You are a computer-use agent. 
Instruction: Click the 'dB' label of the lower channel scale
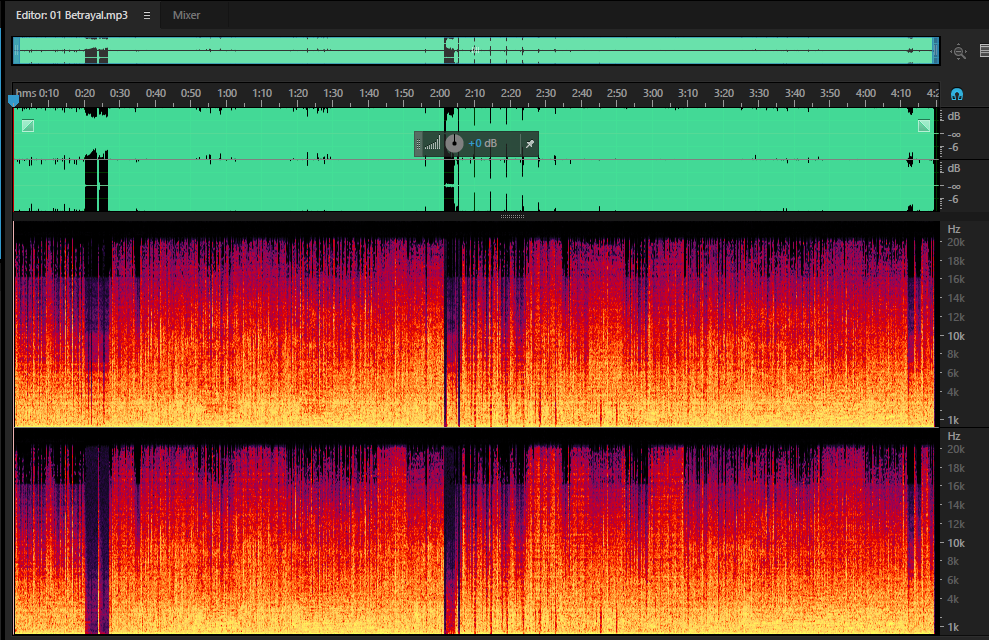954,168
